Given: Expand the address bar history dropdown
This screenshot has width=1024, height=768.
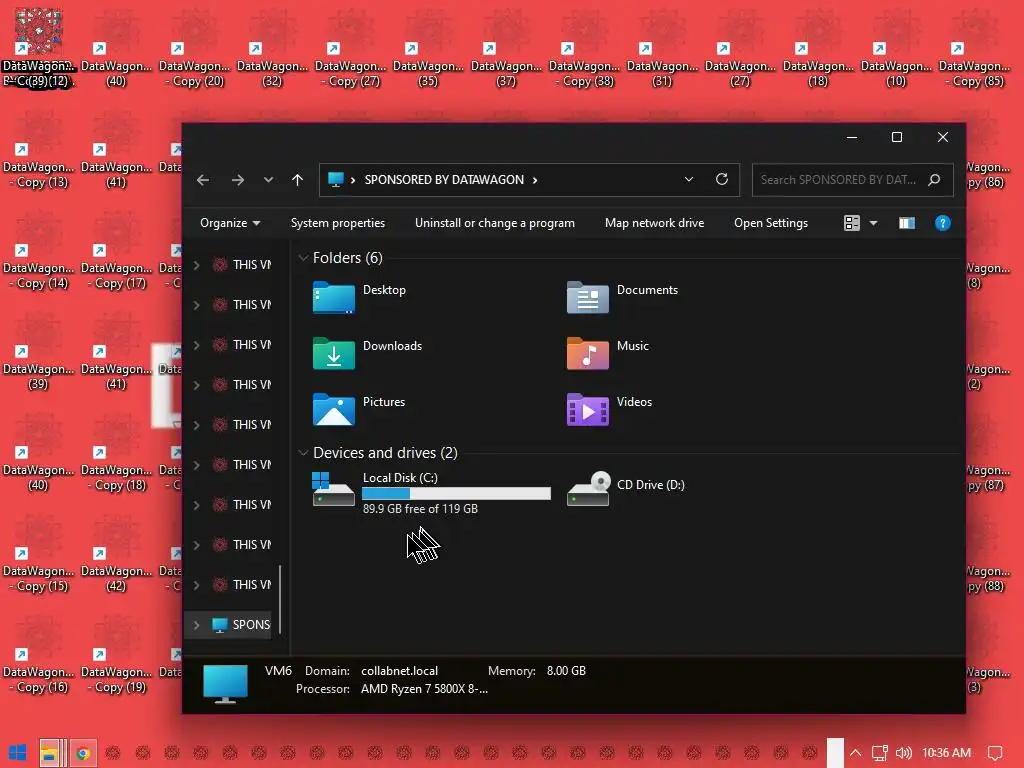Looking at the screenshot, I should click(689, 179).
